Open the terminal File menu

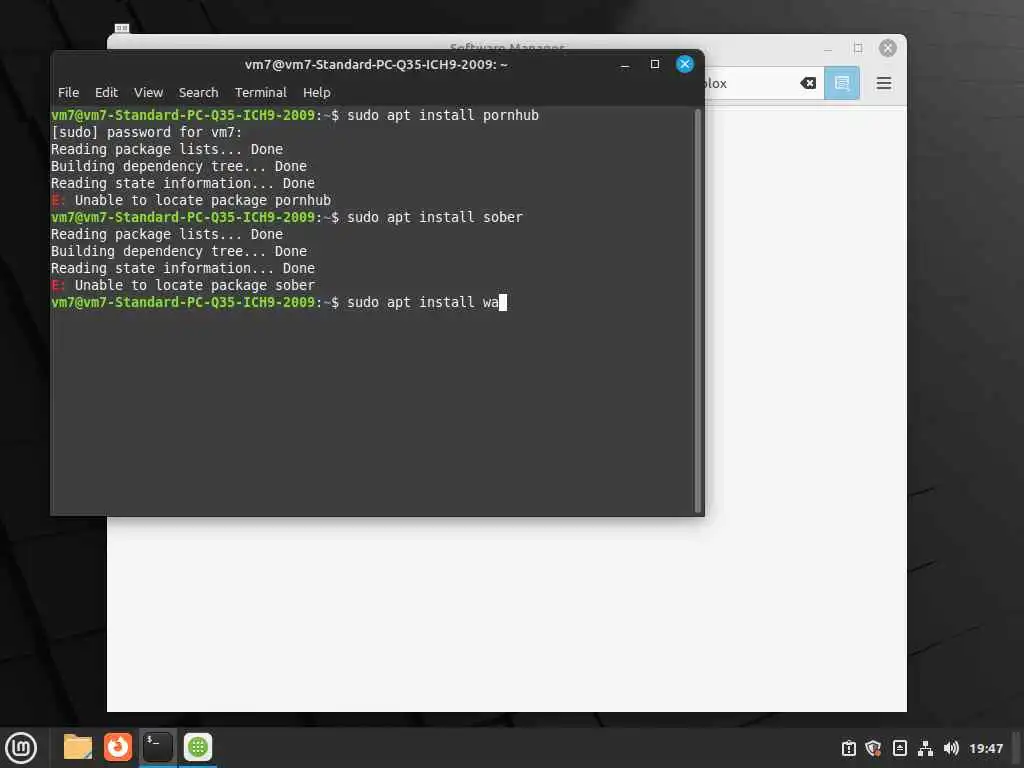click(x=68, y=92)
